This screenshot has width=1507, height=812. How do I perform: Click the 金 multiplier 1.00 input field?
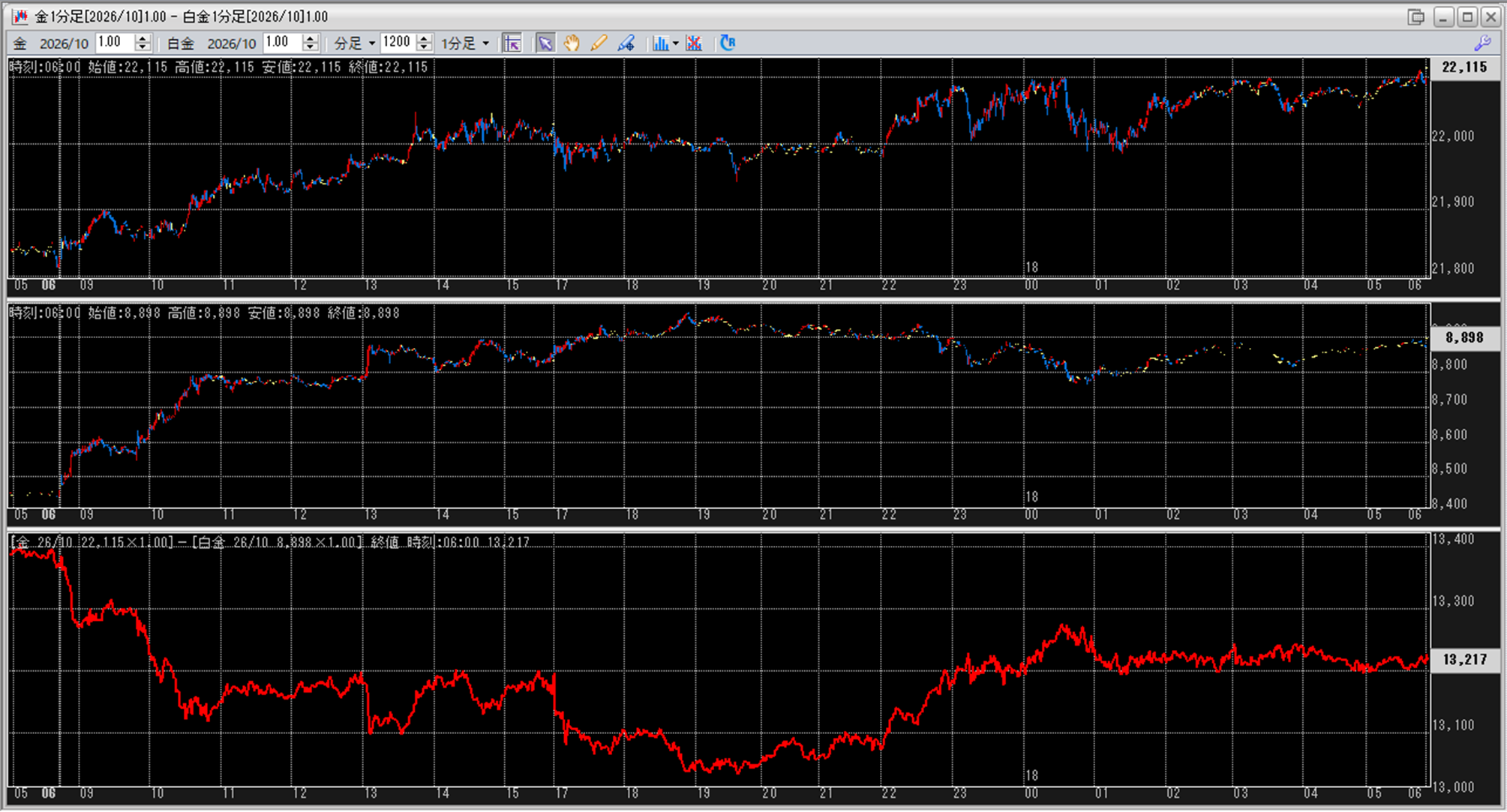coord(114,43)
